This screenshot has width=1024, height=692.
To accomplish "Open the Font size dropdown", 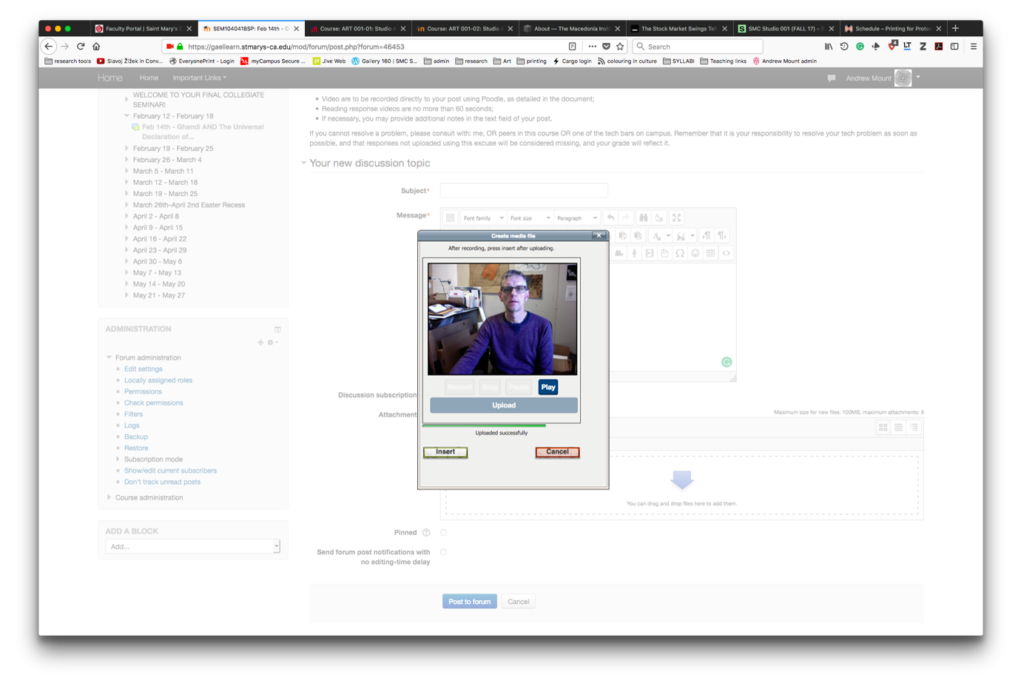I will click(529, 218).
